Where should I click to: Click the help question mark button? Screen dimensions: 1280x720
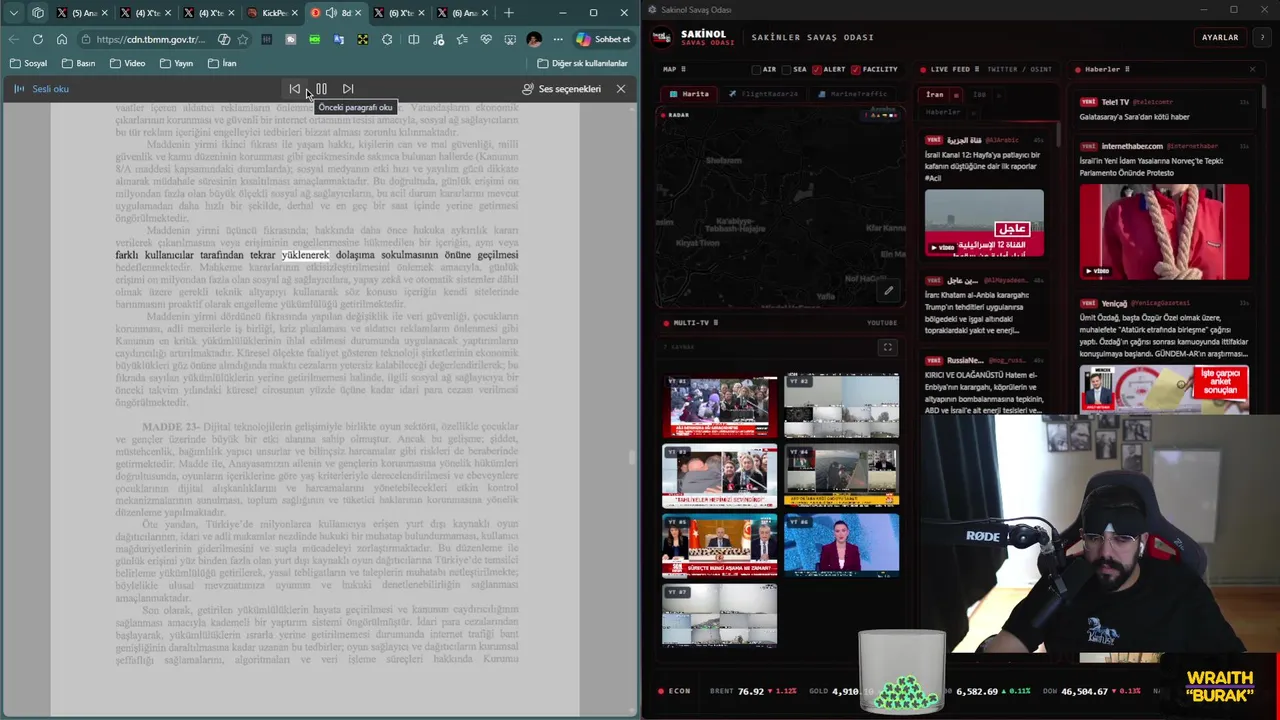click(1262, 37)
